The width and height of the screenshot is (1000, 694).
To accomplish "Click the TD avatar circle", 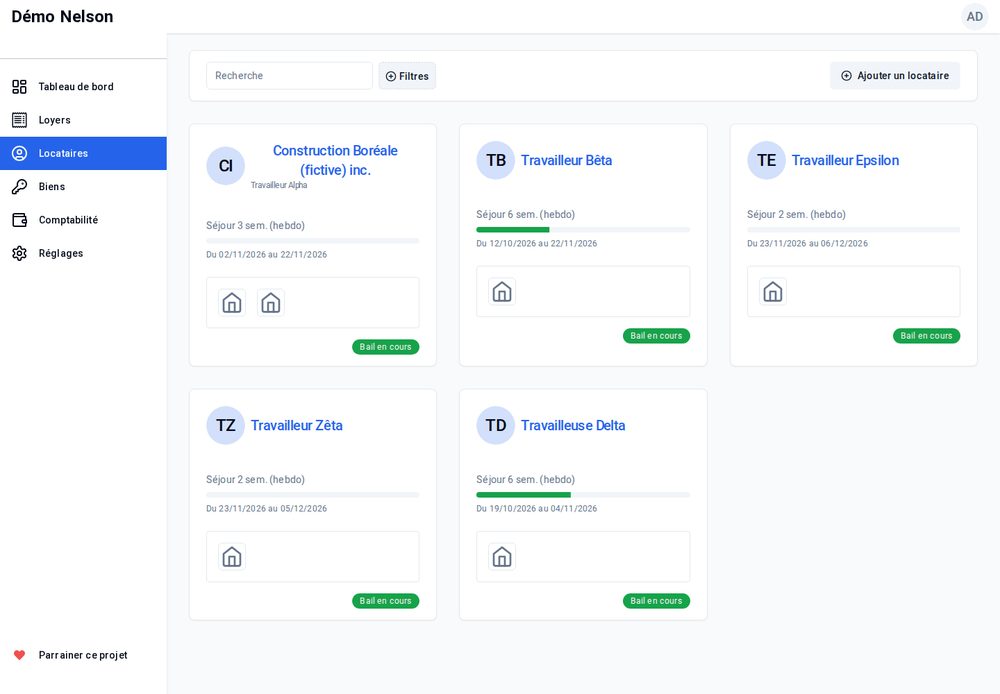I will click(x=496, y=425).
